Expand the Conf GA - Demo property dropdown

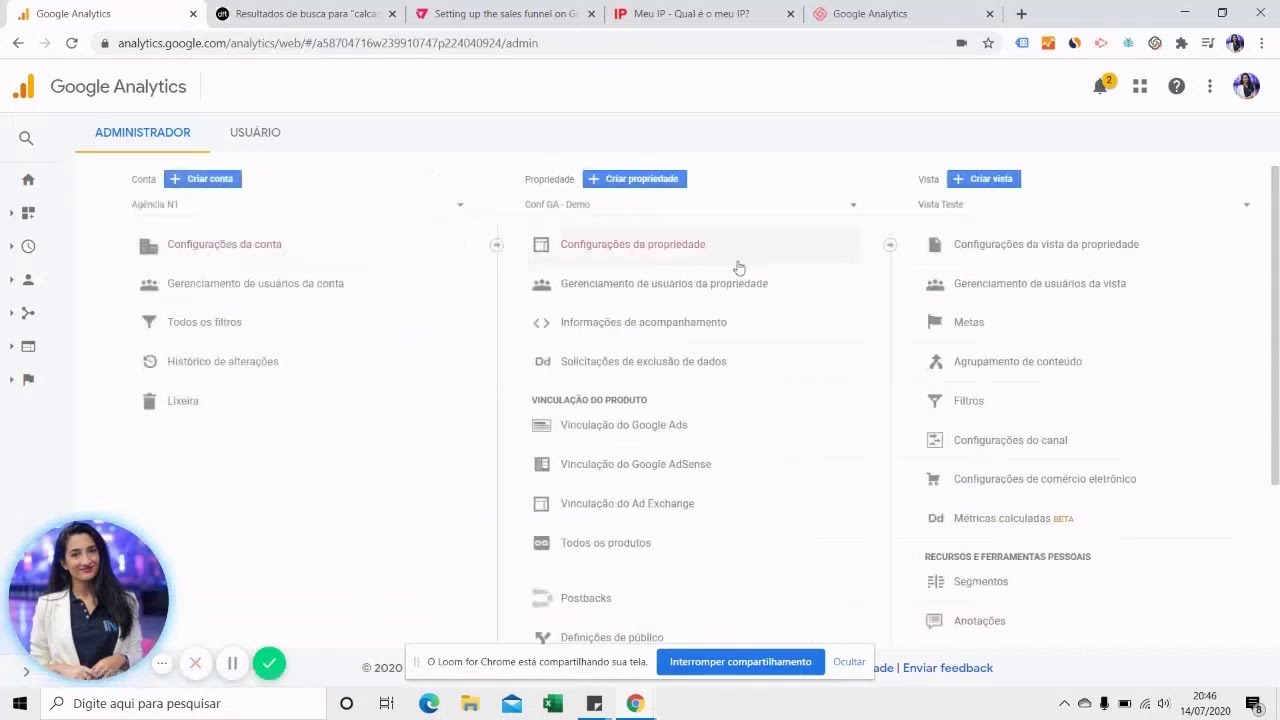(x=691, y=204)
